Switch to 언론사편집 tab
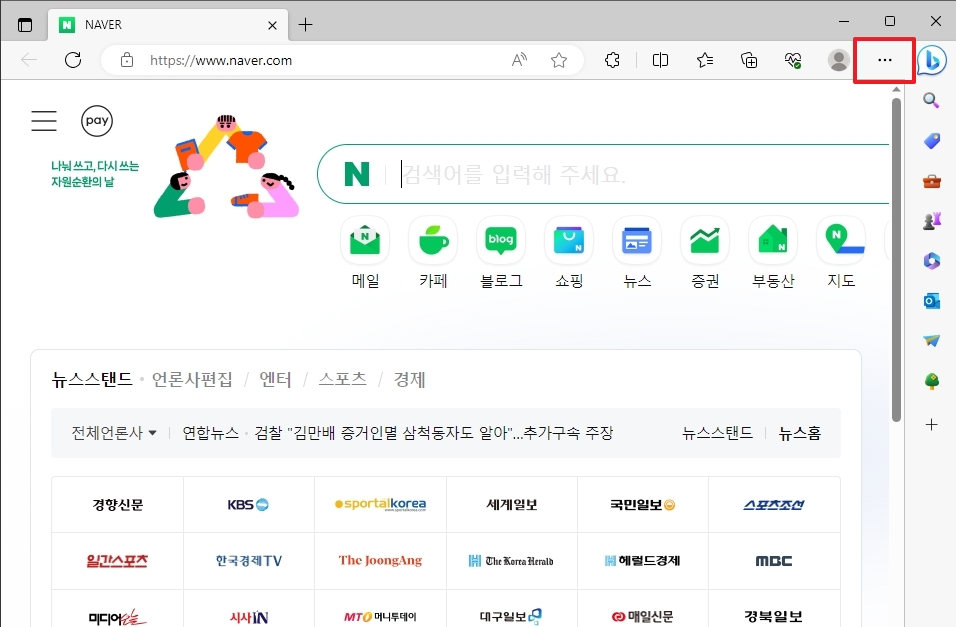Viewport: 956px width, 627px height. point(192,379)
